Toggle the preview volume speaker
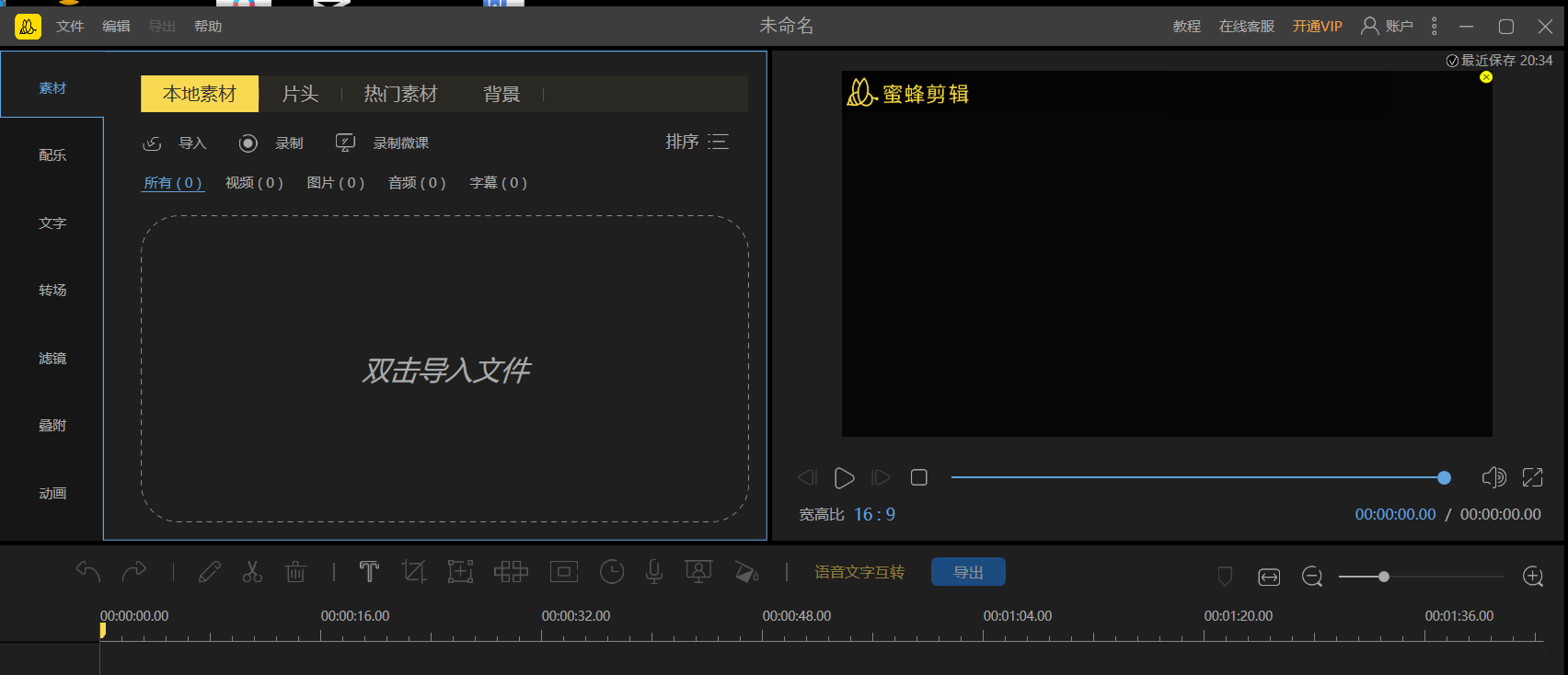Screen dimensions: 1568x675 [x=1493, y=477]
